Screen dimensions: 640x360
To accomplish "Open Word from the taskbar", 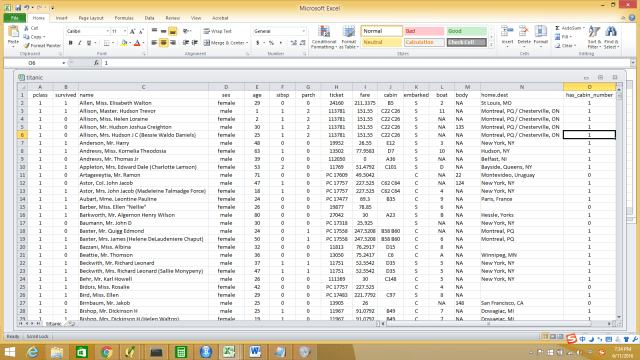I will [255, 352].
